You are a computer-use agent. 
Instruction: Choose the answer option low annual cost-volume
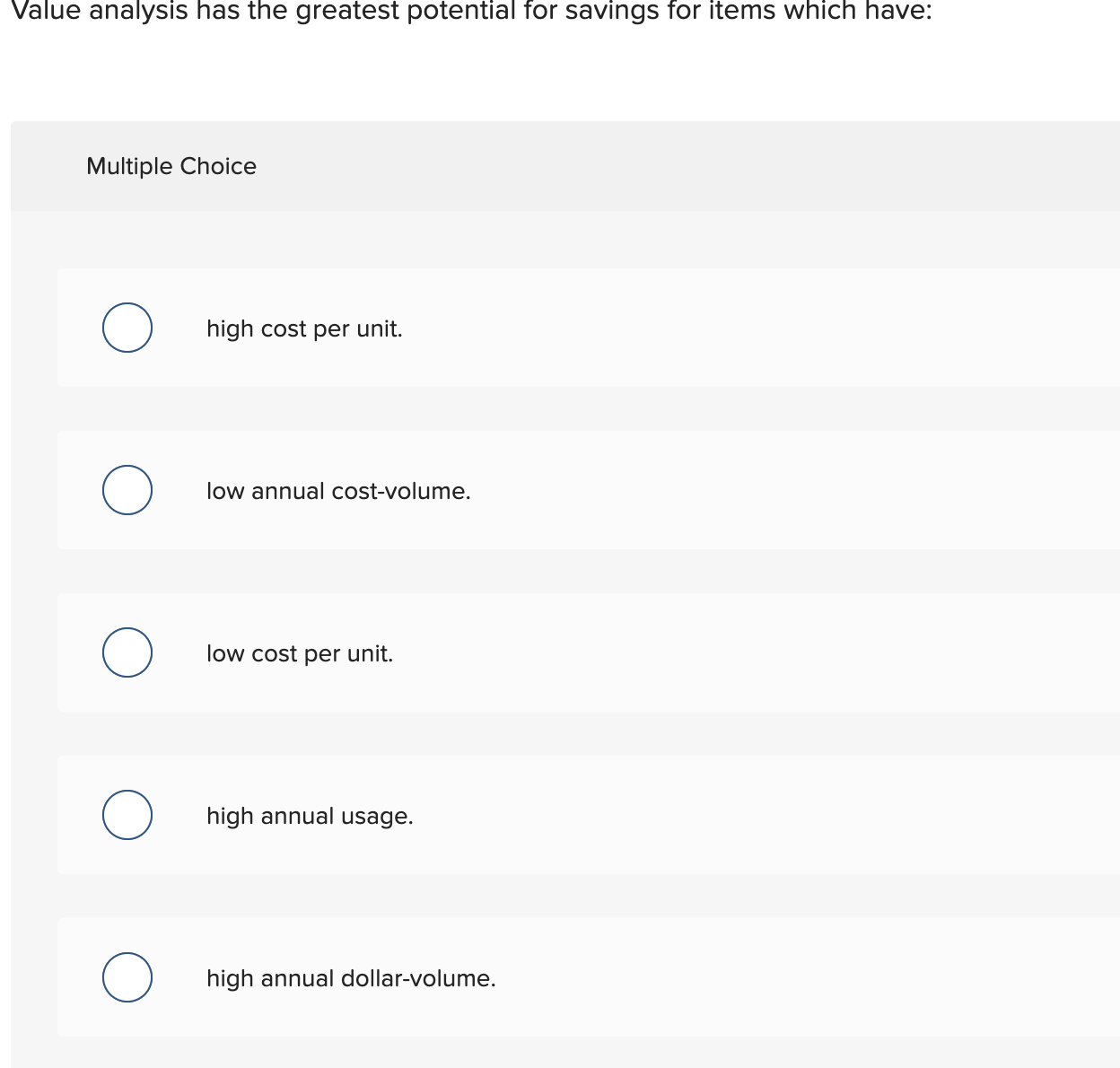[338, 491]
